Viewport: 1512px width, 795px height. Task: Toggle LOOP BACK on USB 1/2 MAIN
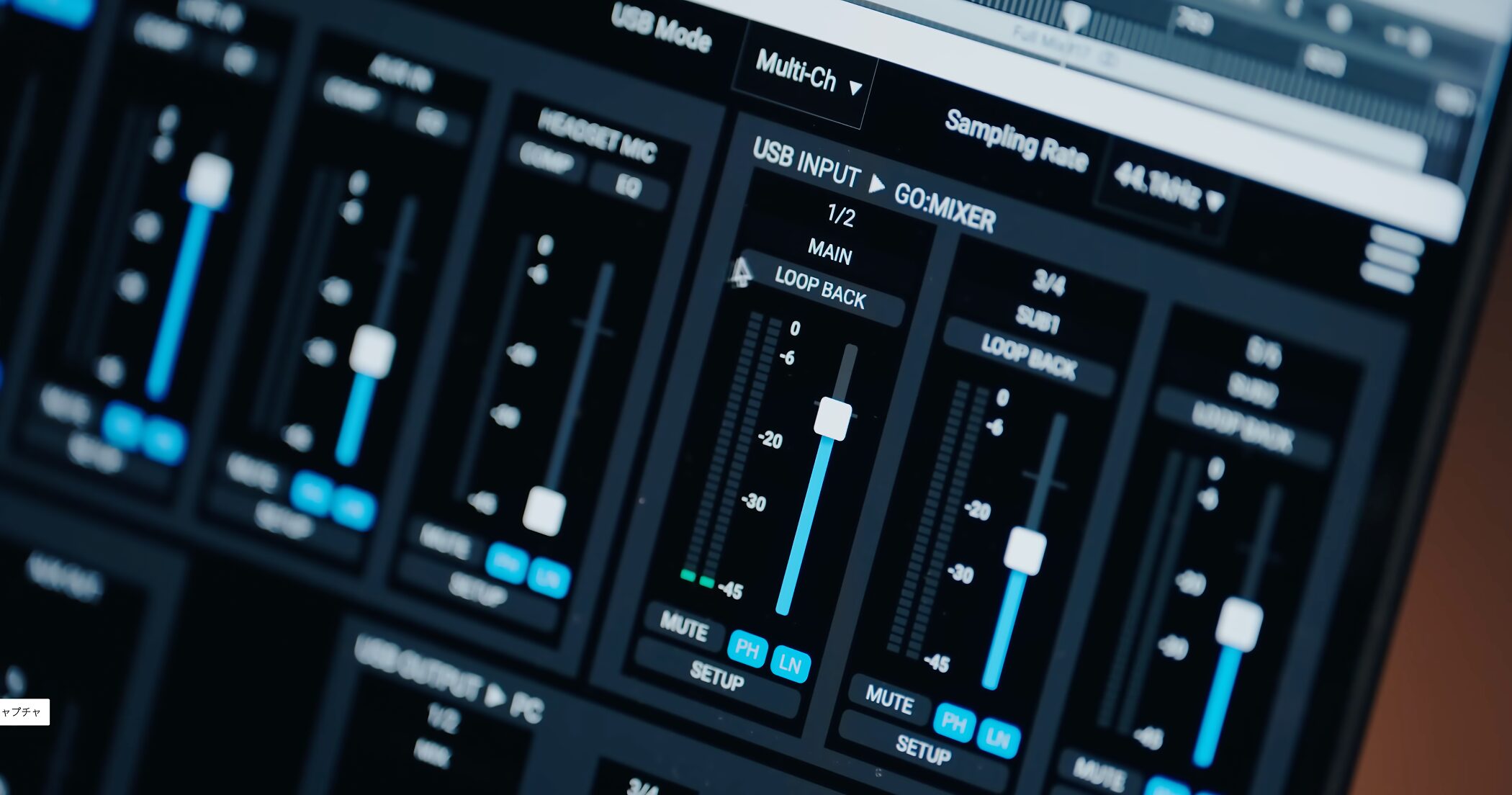tap(821, 287)
